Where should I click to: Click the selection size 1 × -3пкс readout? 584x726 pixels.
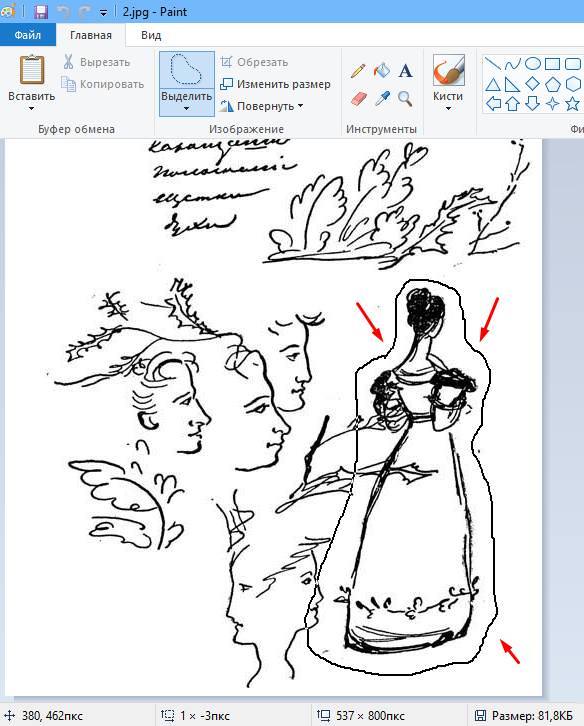click(x=195, y=715)
